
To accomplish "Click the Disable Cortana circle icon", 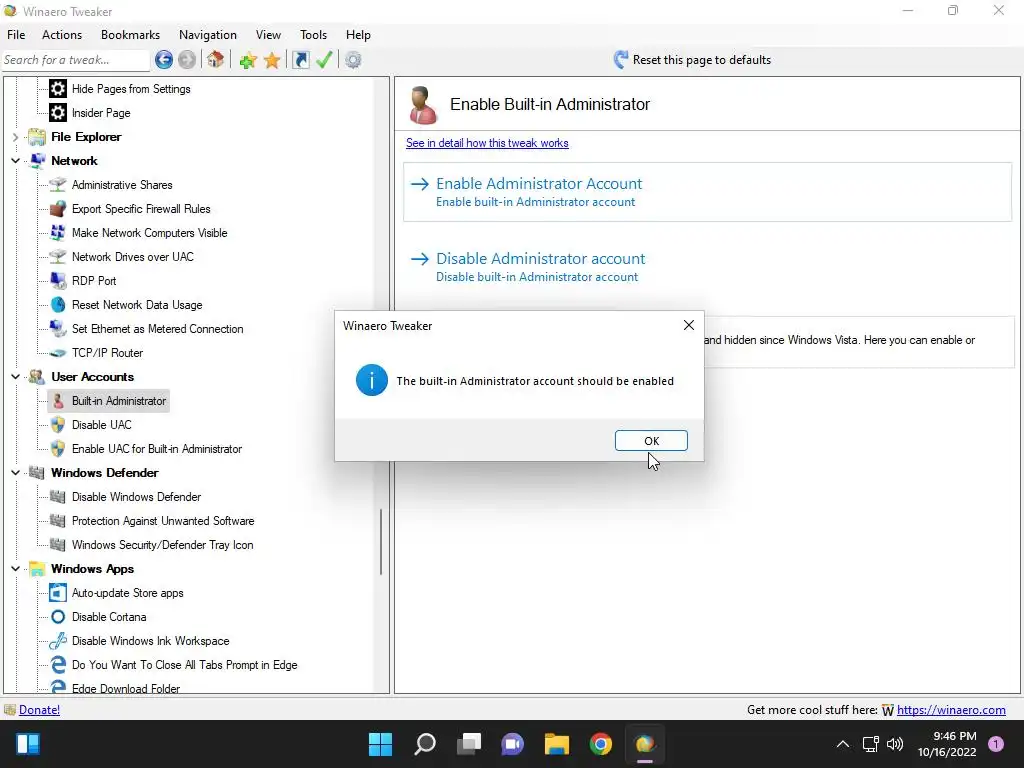I will coord(58,617).
